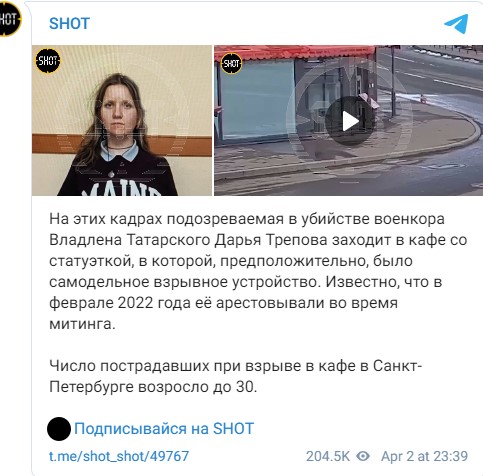483x476 pixels.
Task: Click the paragraph starting На этих кадрах
Action: pos(258,271)
